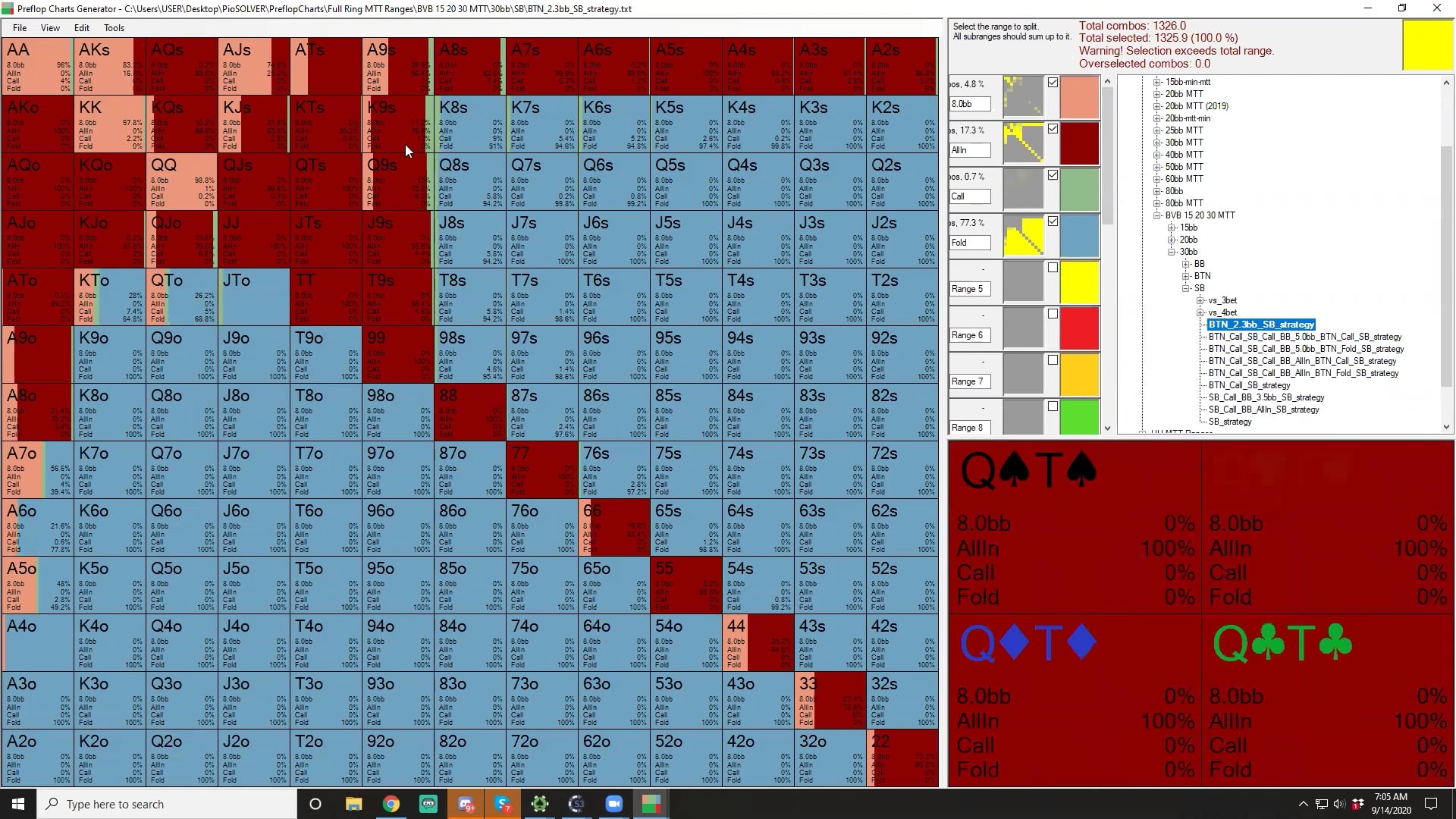Click the Windows Start button
Image resolution: width=1456 pixels, height=819 pixels.
click(x=18, y=804)
